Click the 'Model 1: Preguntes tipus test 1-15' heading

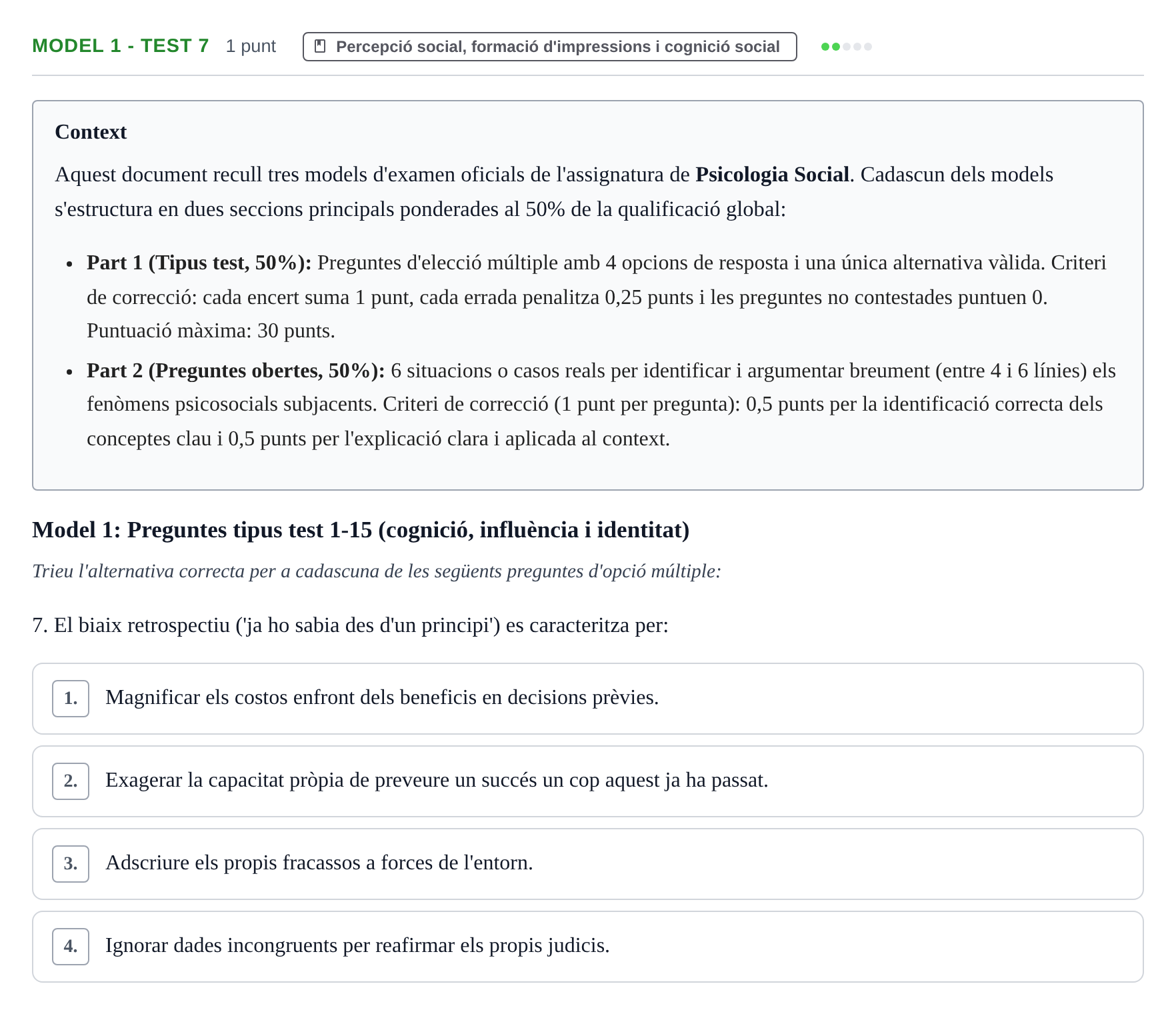pos(361,530)
